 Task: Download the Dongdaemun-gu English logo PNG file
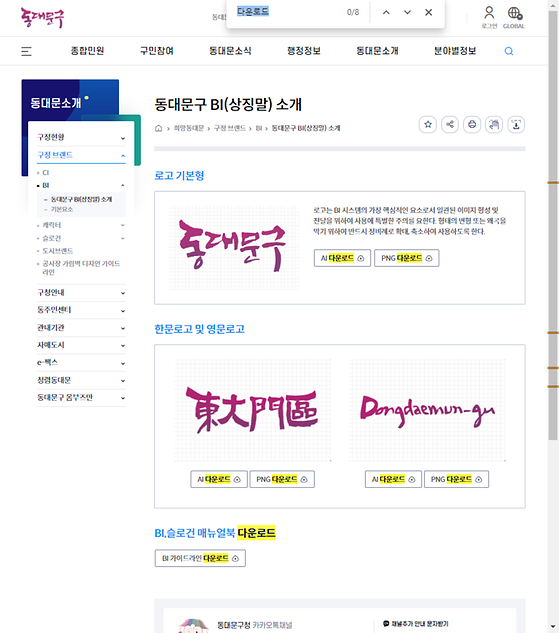tap(456, 479)
